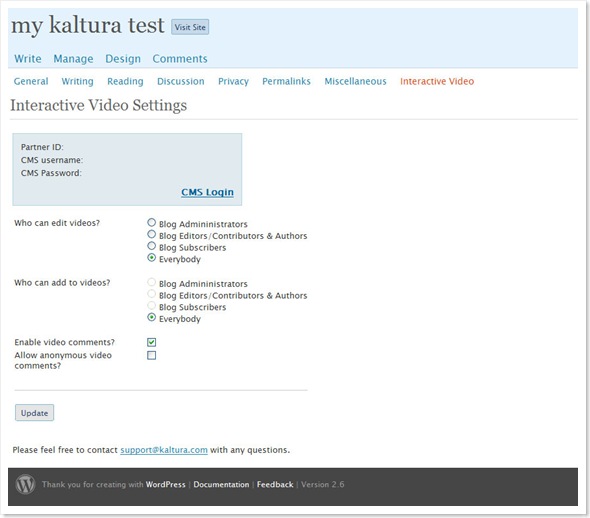This screenshot has width=590, height=518.
Task: Select Everybody for who can add to videos
Action: click(151, 317)
